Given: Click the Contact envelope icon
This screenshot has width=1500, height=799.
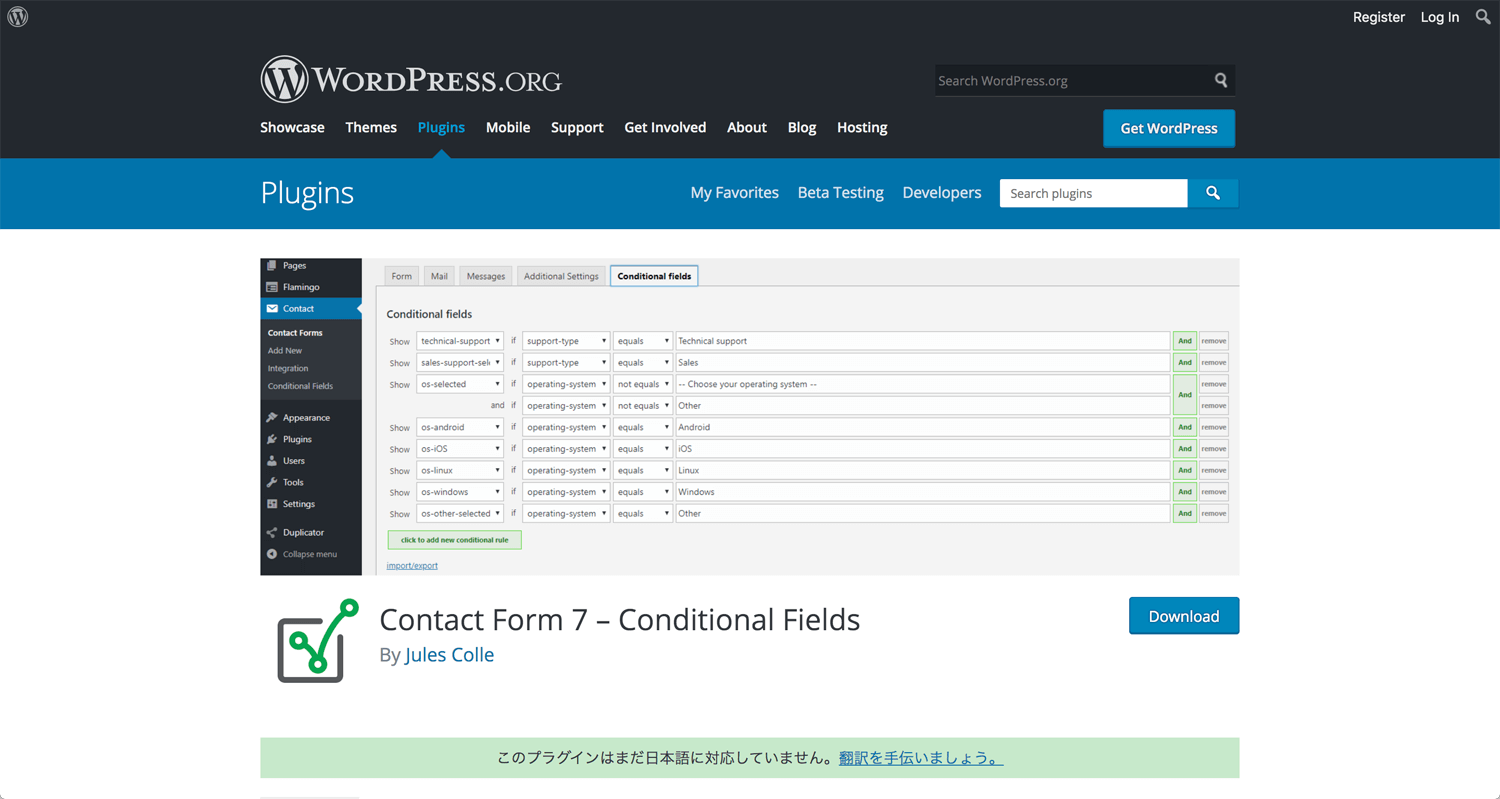Looking at the screenshot, I should (272, 309).
